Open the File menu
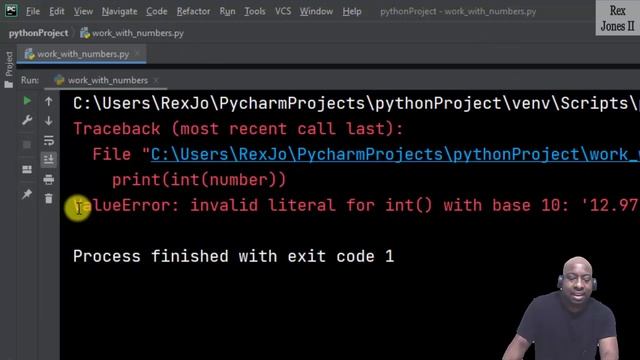640x360 pixels. [33, 11]
